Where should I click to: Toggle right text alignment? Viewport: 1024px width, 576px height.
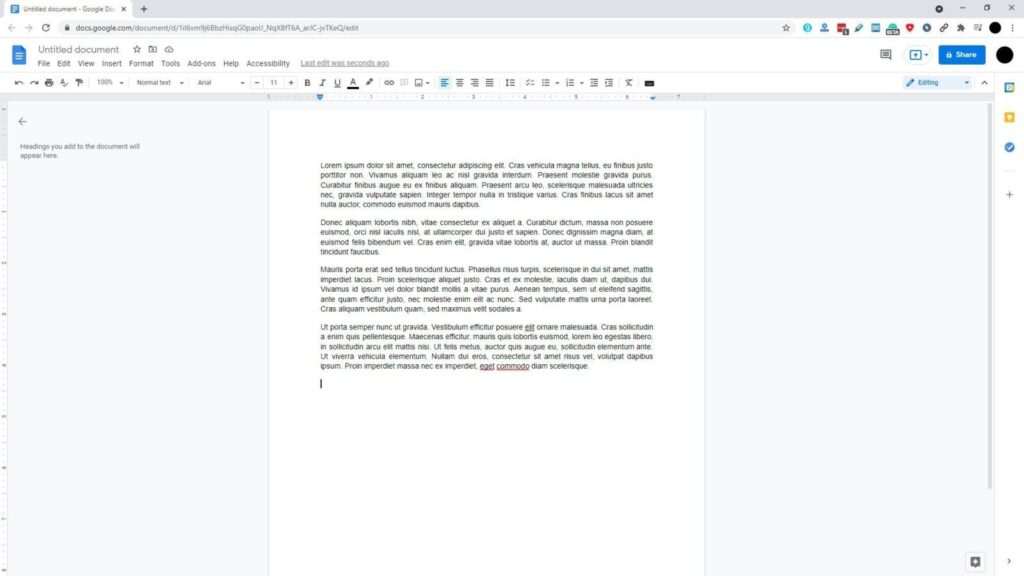point(475,83)
